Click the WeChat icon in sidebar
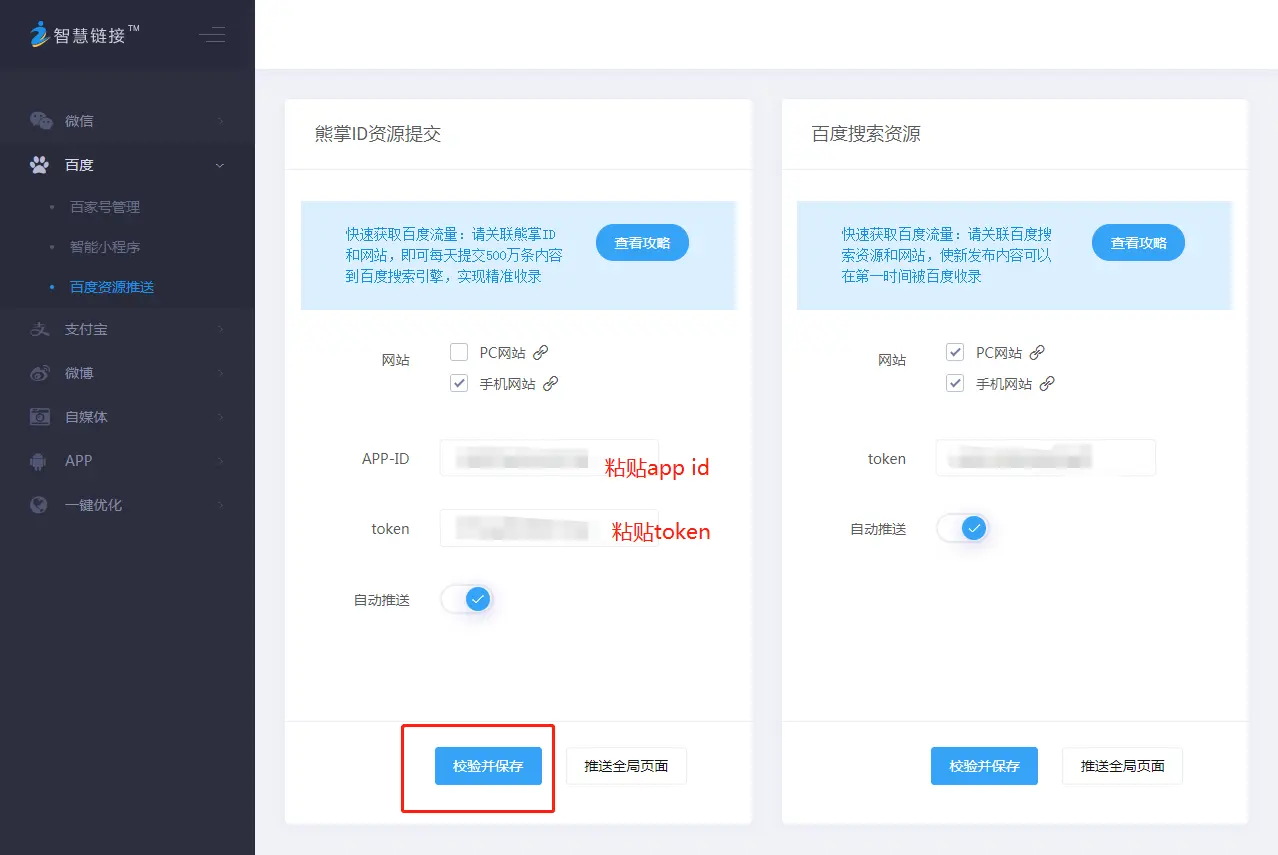1278x855 pixels. click(x=40, y=121)
